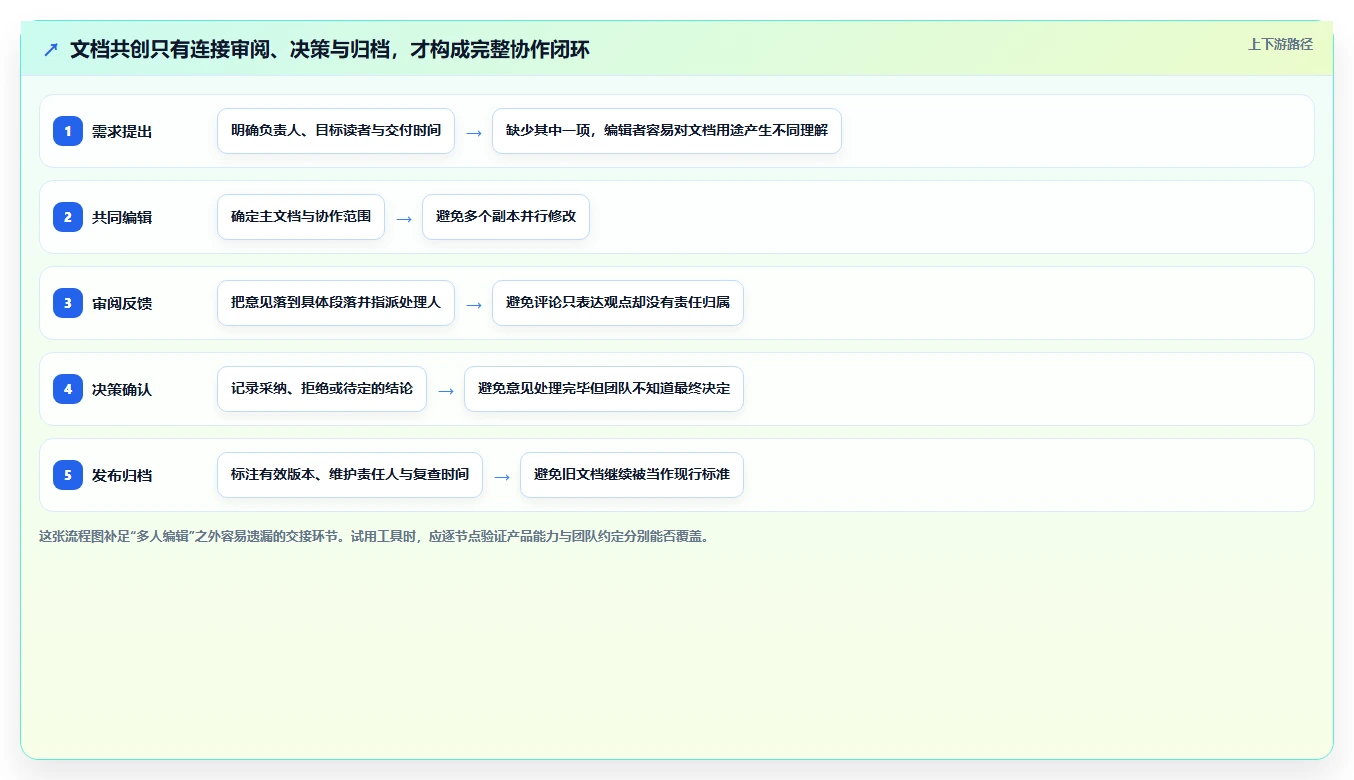
Task: Select the 决策确认 step label
Action: pos(122,389)
